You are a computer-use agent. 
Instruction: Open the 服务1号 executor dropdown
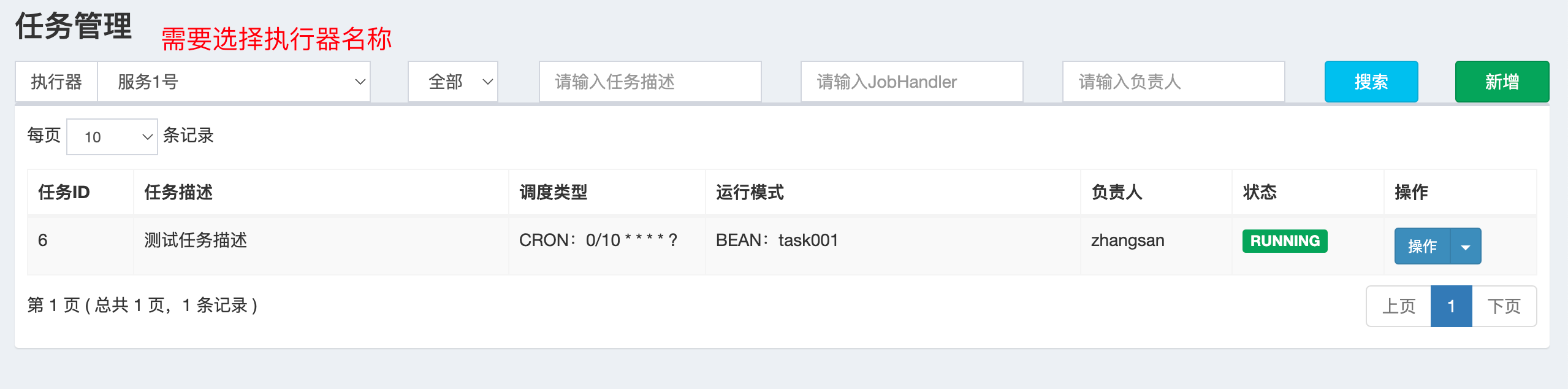[234, 82]
